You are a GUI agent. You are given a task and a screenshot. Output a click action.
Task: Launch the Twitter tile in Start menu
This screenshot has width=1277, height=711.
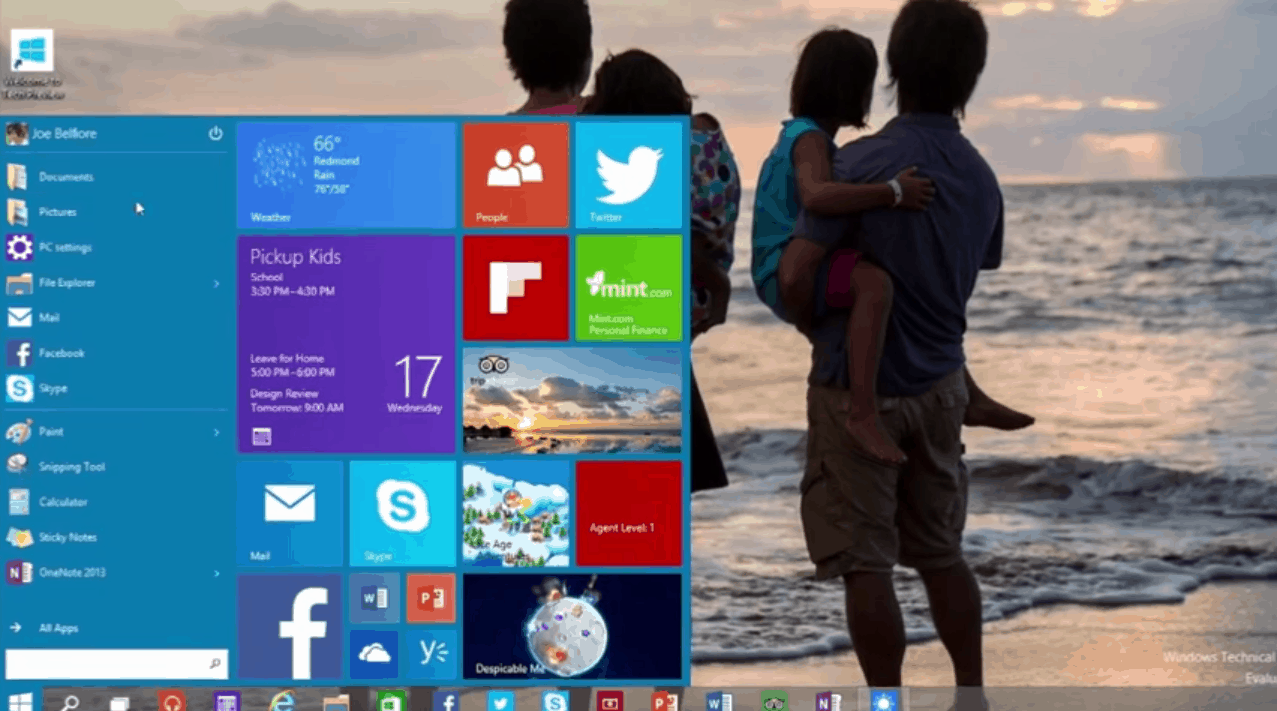[x=629, y=176]
